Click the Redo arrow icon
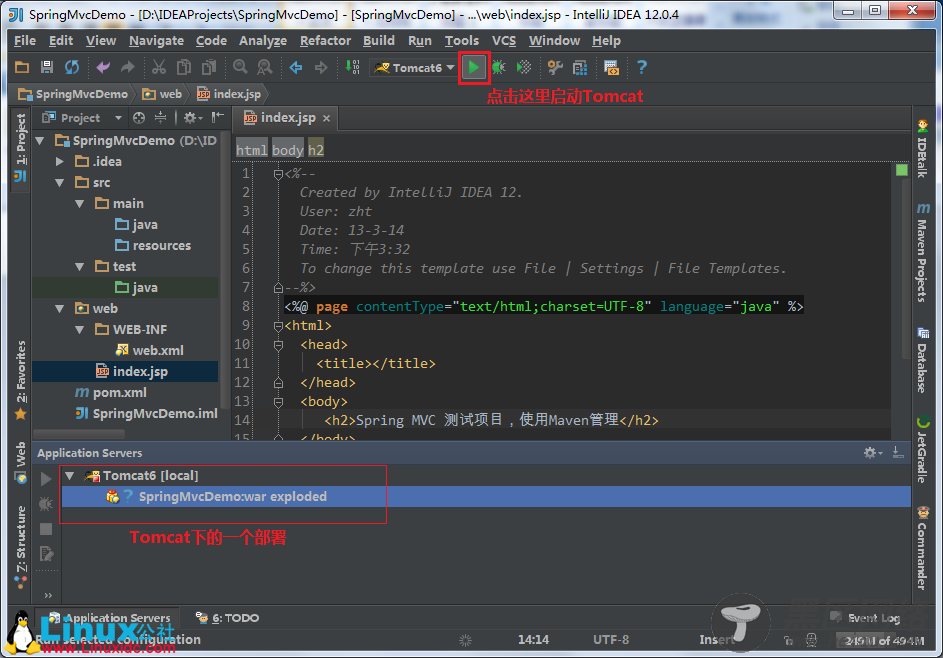943x658 pixels. [x=127, y=67]
